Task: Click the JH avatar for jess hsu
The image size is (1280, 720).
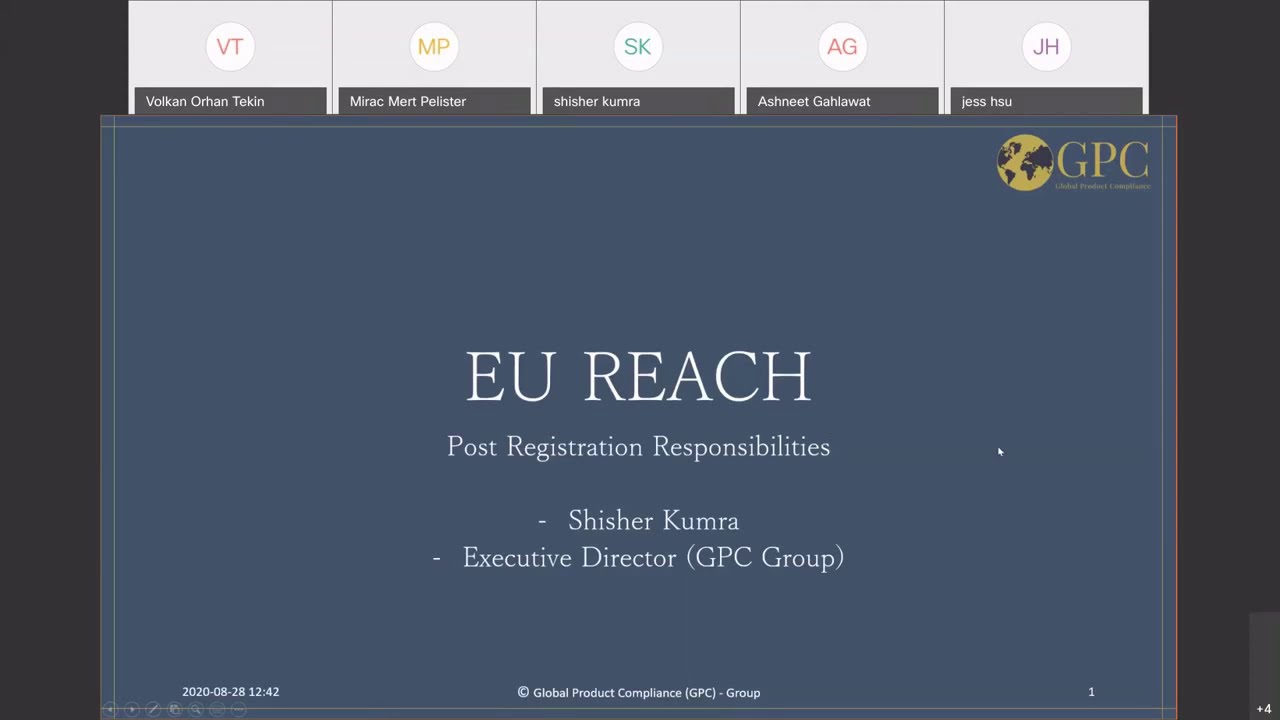Action: 1046,47
